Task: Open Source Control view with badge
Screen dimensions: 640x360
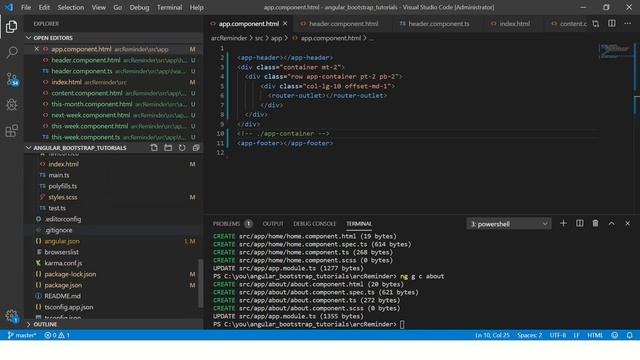Action: coord(12,79)
